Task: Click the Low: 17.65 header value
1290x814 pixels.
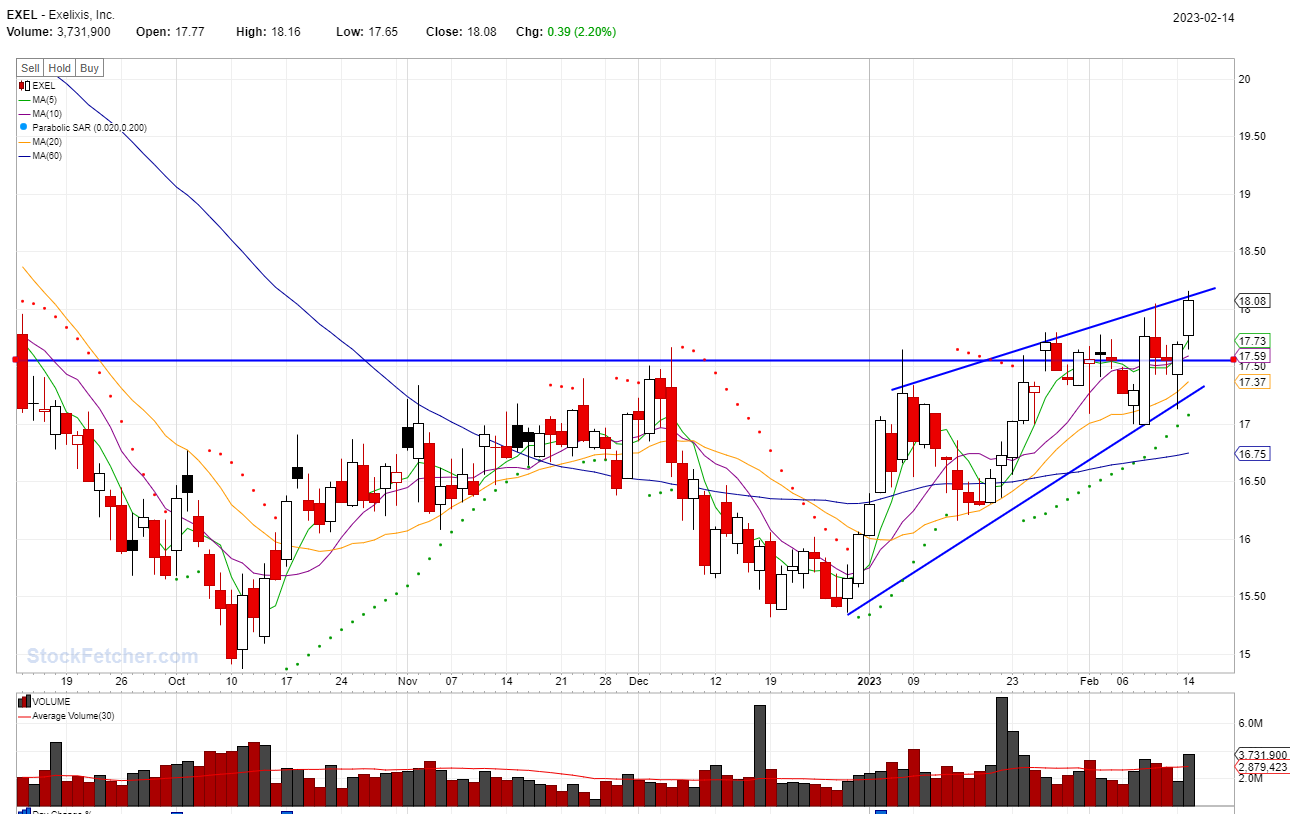Action: pyautogui.click(x=366, y=32)
